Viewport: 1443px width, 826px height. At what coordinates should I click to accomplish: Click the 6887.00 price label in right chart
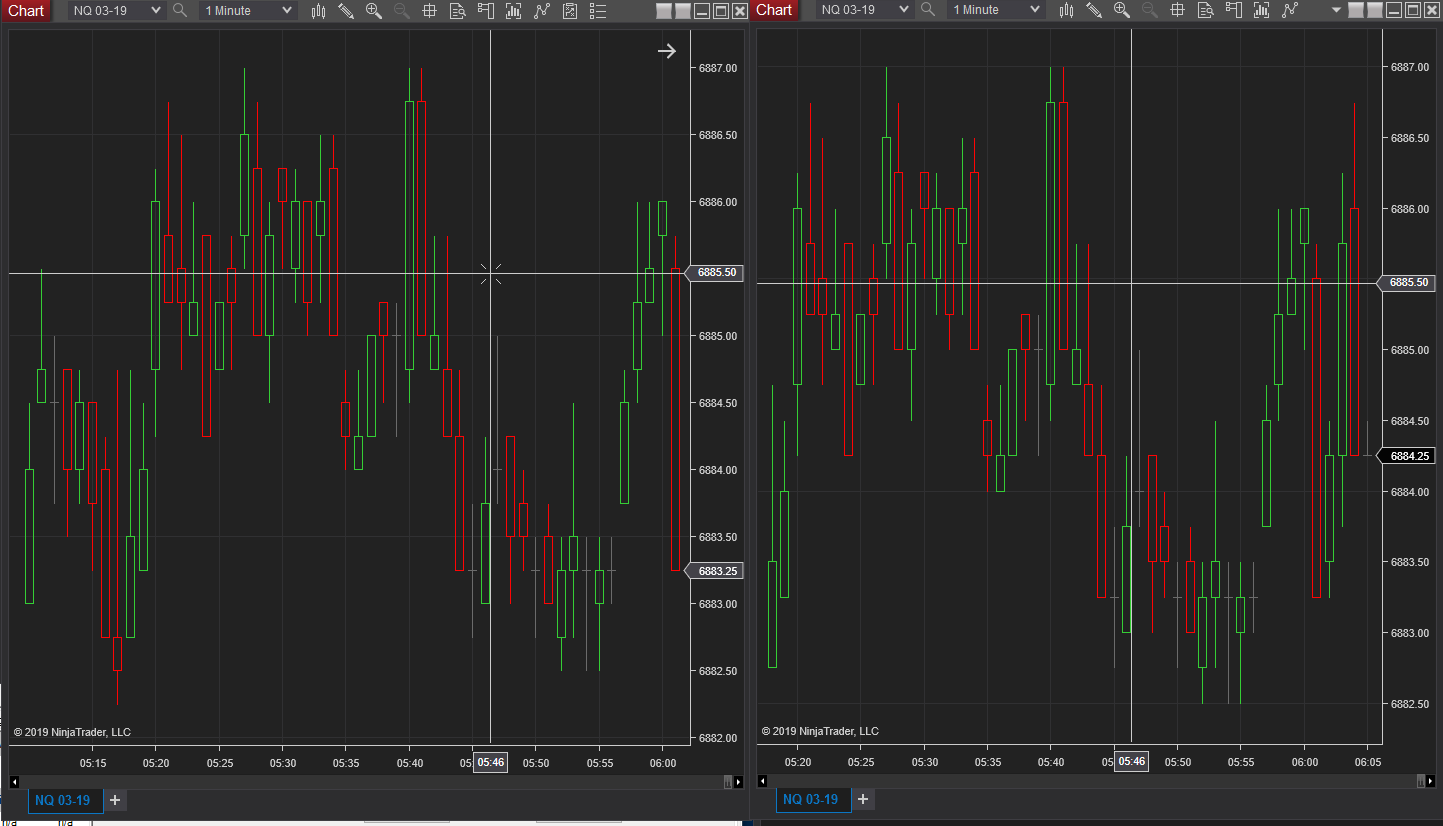click(1410, 67)
